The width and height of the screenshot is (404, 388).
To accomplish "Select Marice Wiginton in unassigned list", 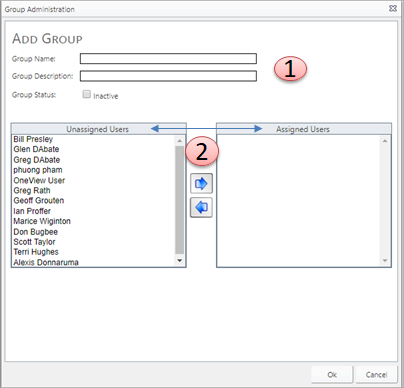I will (x=42, y=221).
